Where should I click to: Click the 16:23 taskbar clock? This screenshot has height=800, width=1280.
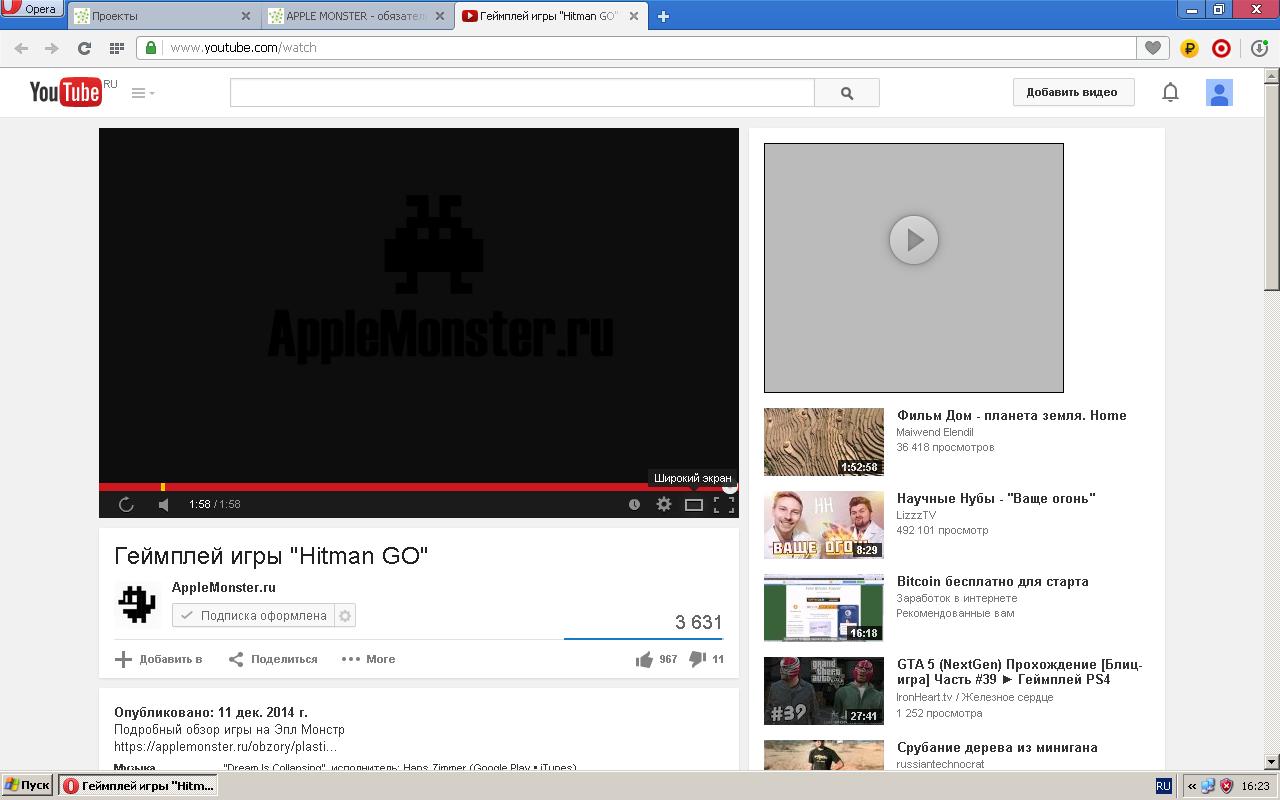coord(1255,786)
